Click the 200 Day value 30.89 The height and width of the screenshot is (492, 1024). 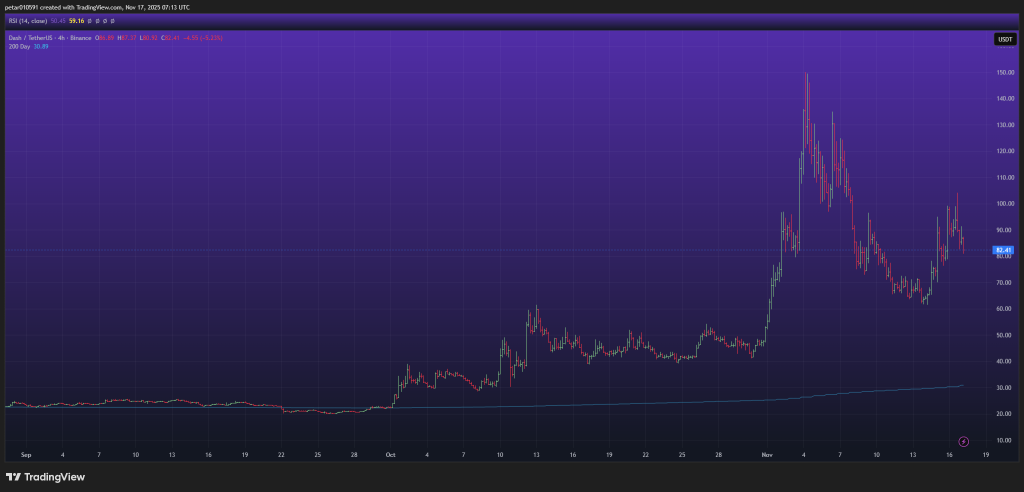pyautogui.click(x=41, y=46)
